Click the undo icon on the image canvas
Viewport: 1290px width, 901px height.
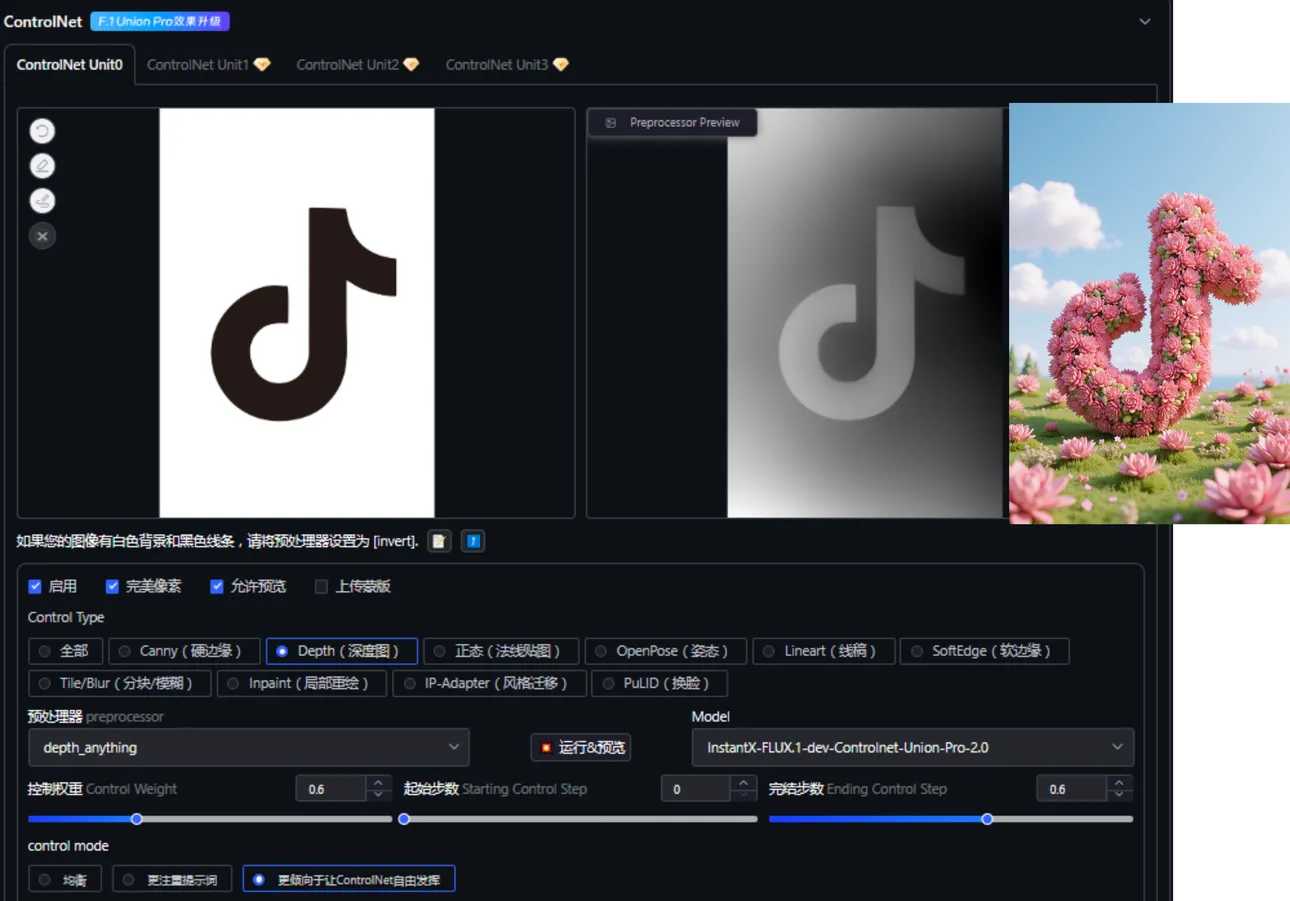[42, 131]
